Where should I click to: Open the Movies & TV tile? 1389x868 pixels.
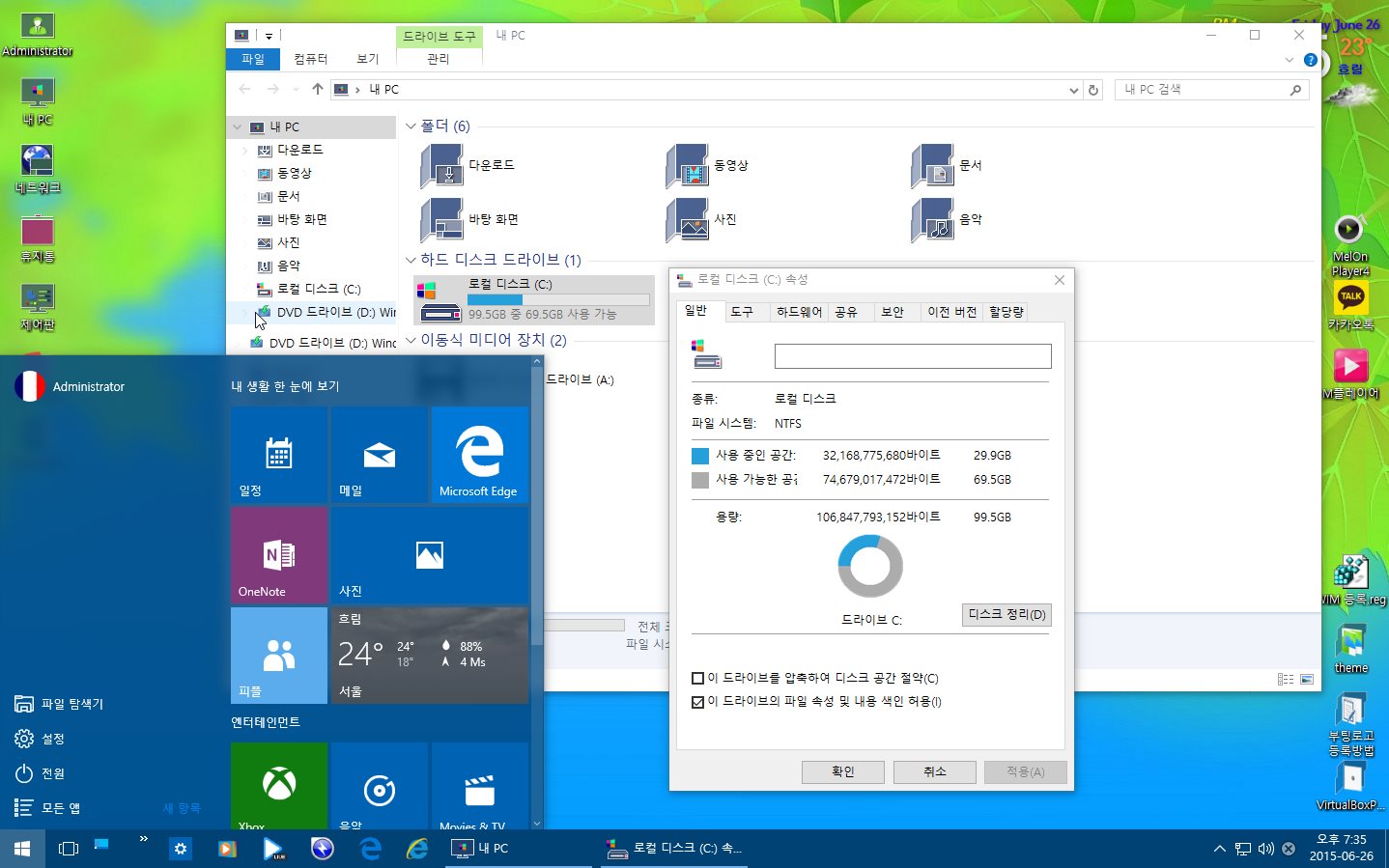(480, 785)
